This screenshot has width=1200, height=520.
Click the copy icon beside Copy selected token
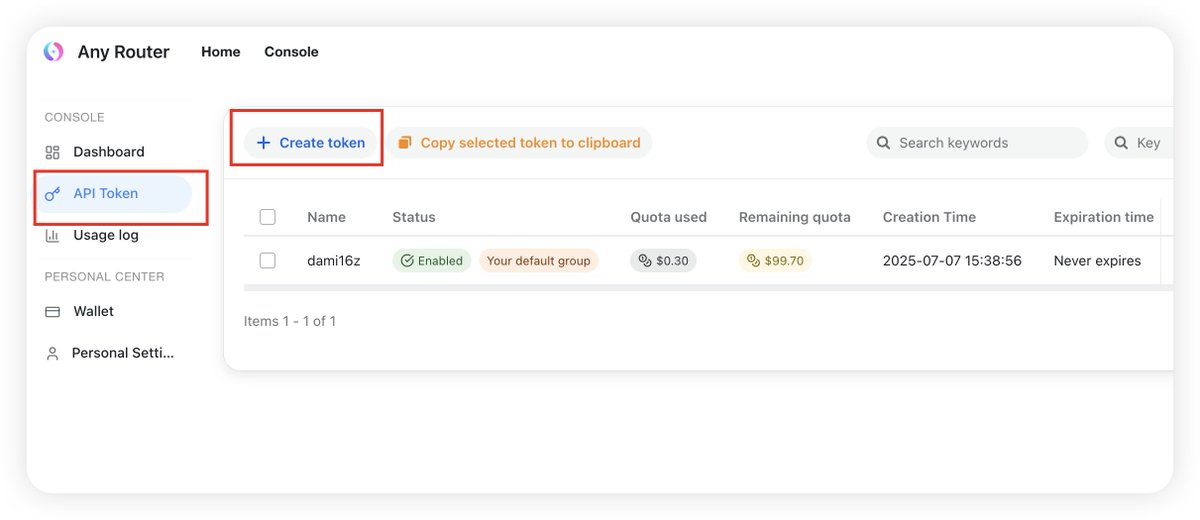point(405,143)
